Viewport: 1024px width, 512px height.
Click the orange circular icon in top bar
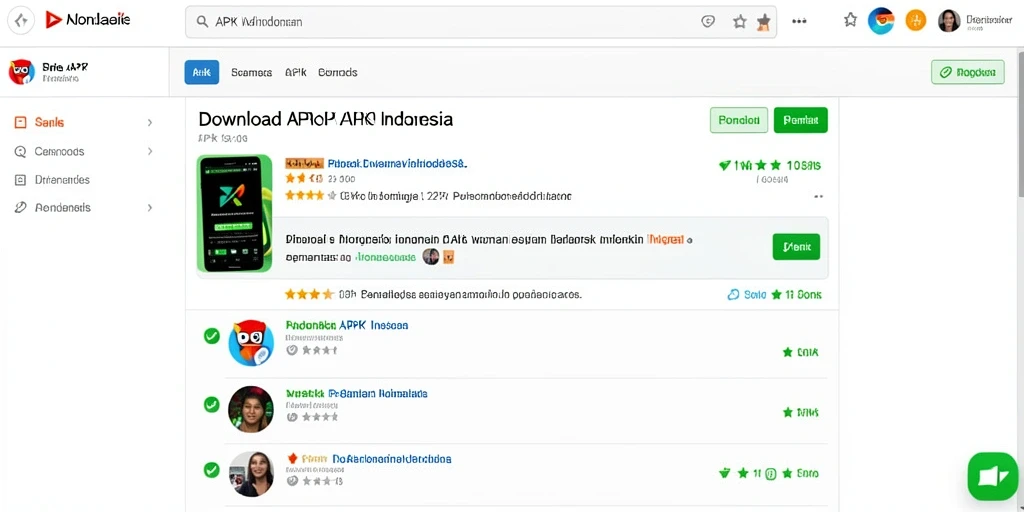(916, 21)
